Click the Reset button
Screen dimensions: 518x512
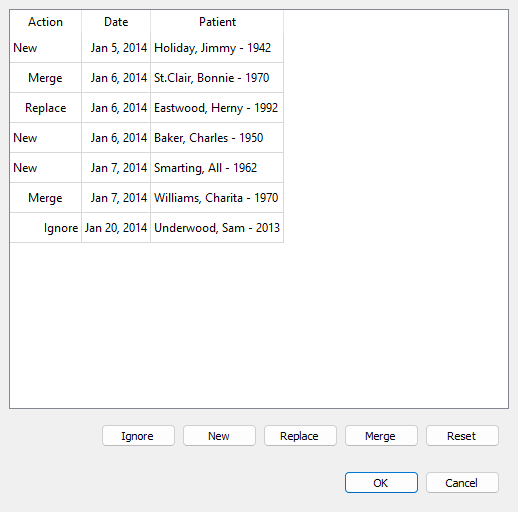[x=462, y=436]
